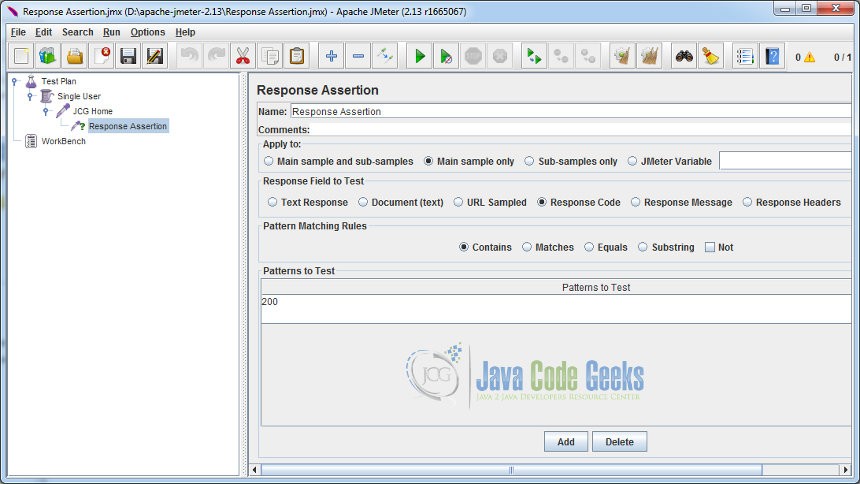The image size is (860, 484).
Task: Click the Copy icon in toolbar
Action: pos(270,56)
